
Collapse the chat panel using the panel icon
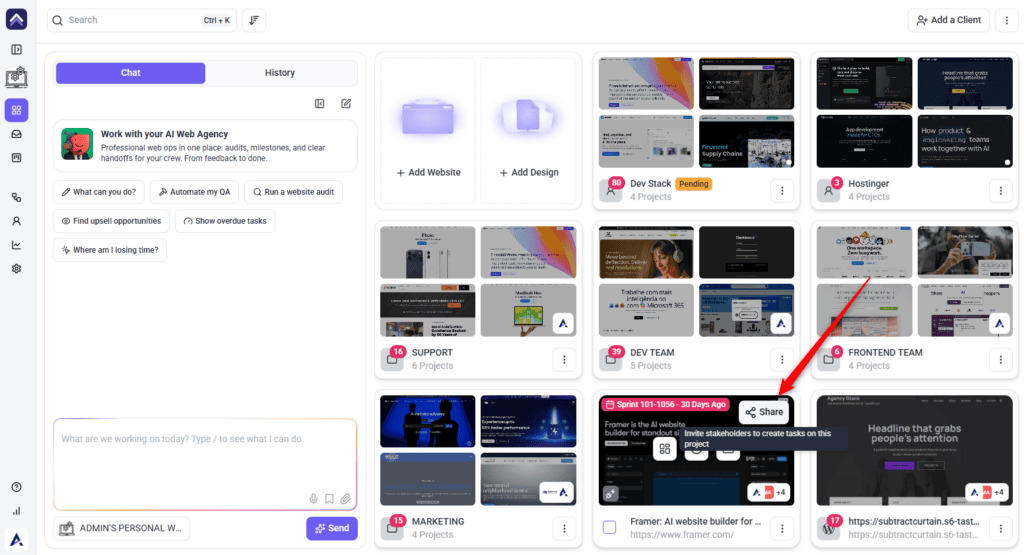click(x=319, y=103)
